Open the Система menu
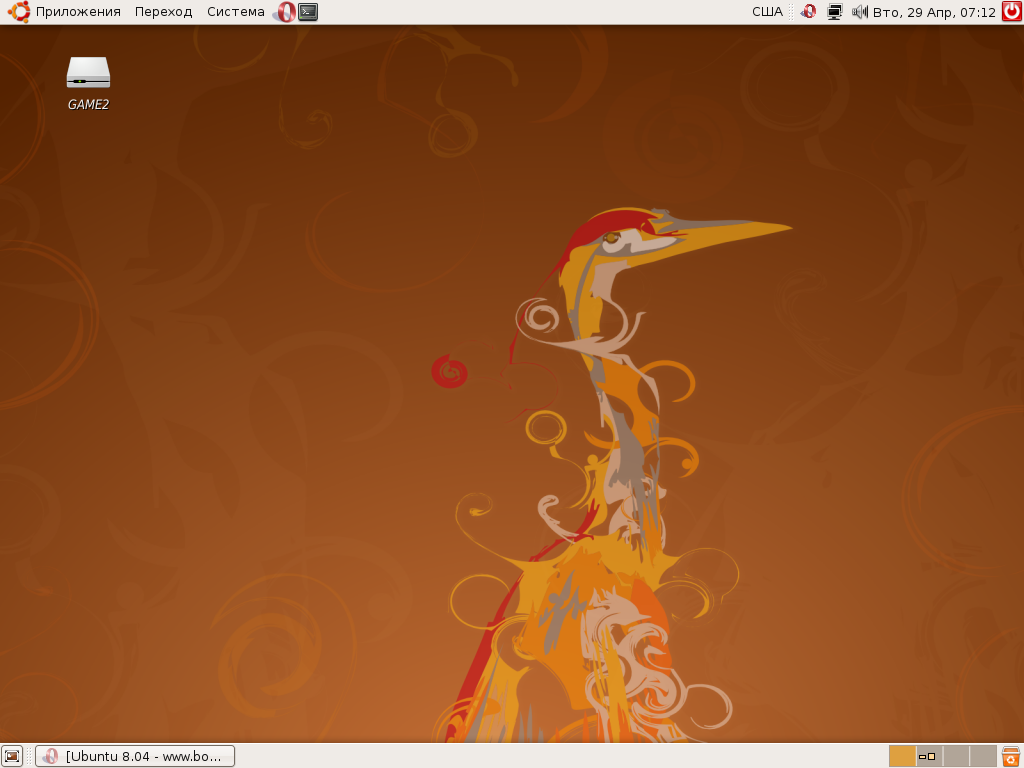This screenshot has width=1024, height=768. click(236, 12)
